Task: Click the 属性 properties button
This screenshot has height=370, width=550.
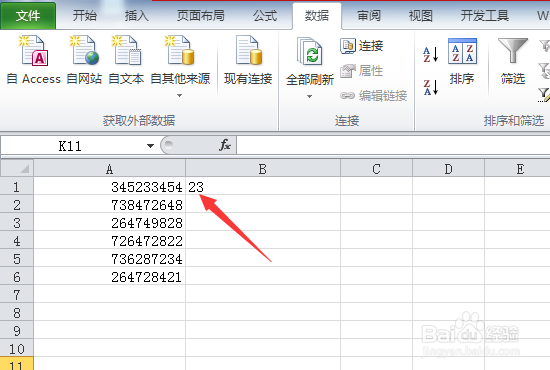Action: [362, 71]
